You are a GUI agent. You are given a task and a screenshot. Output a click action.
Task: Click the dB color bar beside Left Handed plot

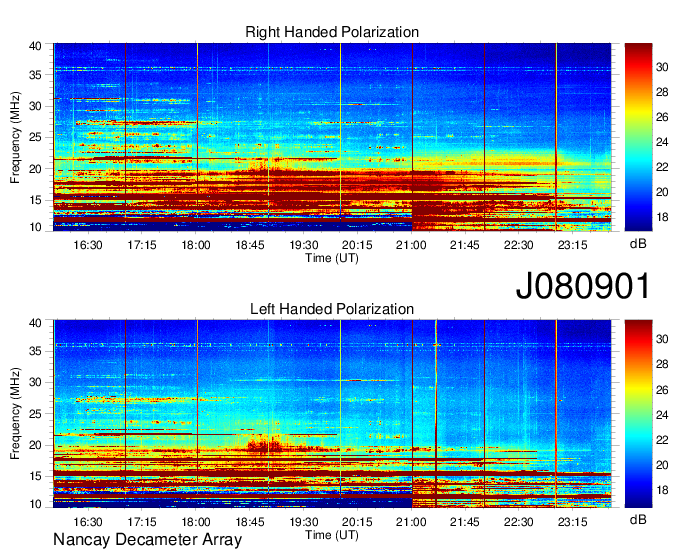point(638,414)
